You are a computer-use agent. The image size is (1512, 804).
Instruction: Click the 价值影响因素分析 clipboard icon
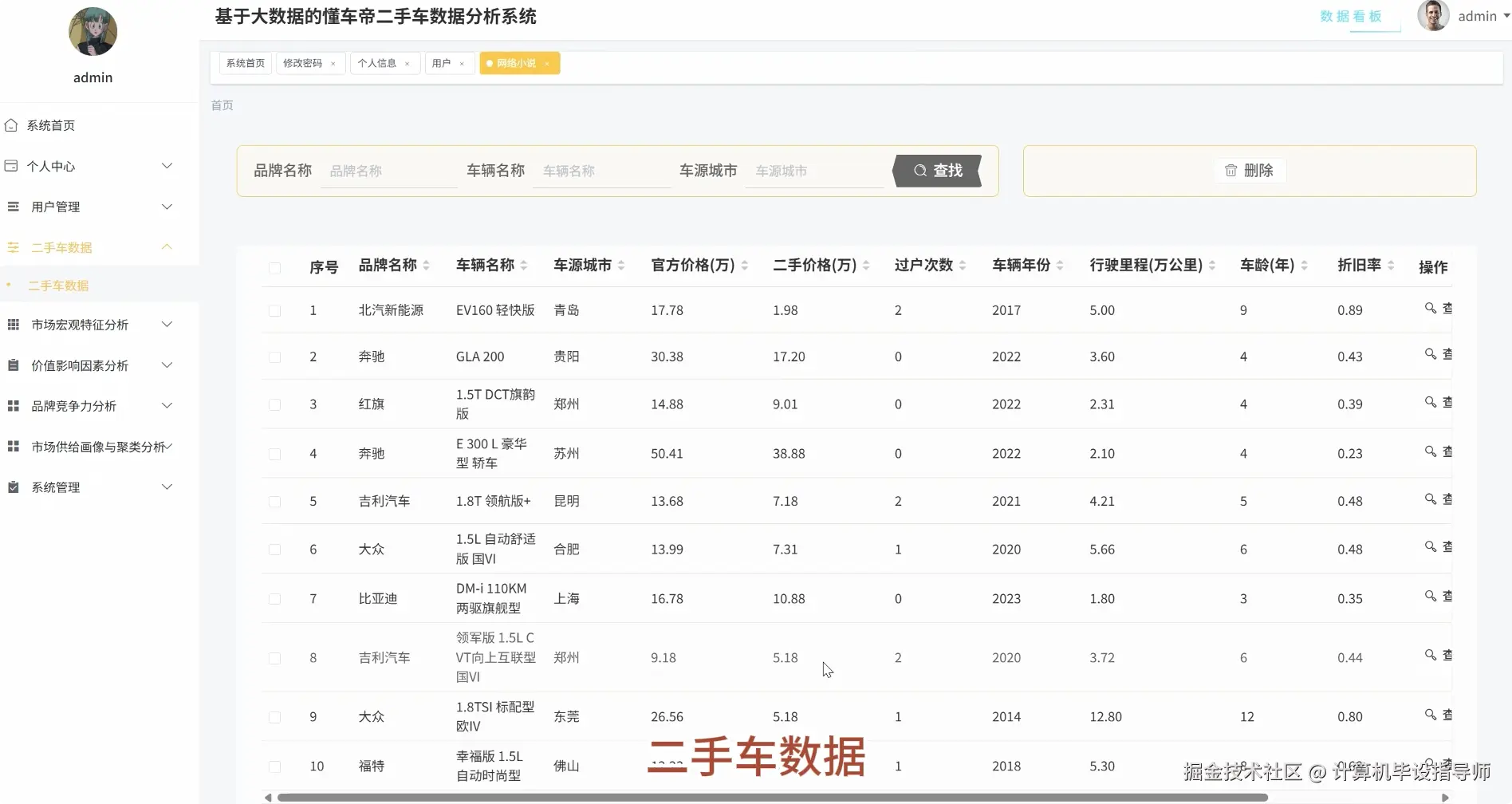13,365
